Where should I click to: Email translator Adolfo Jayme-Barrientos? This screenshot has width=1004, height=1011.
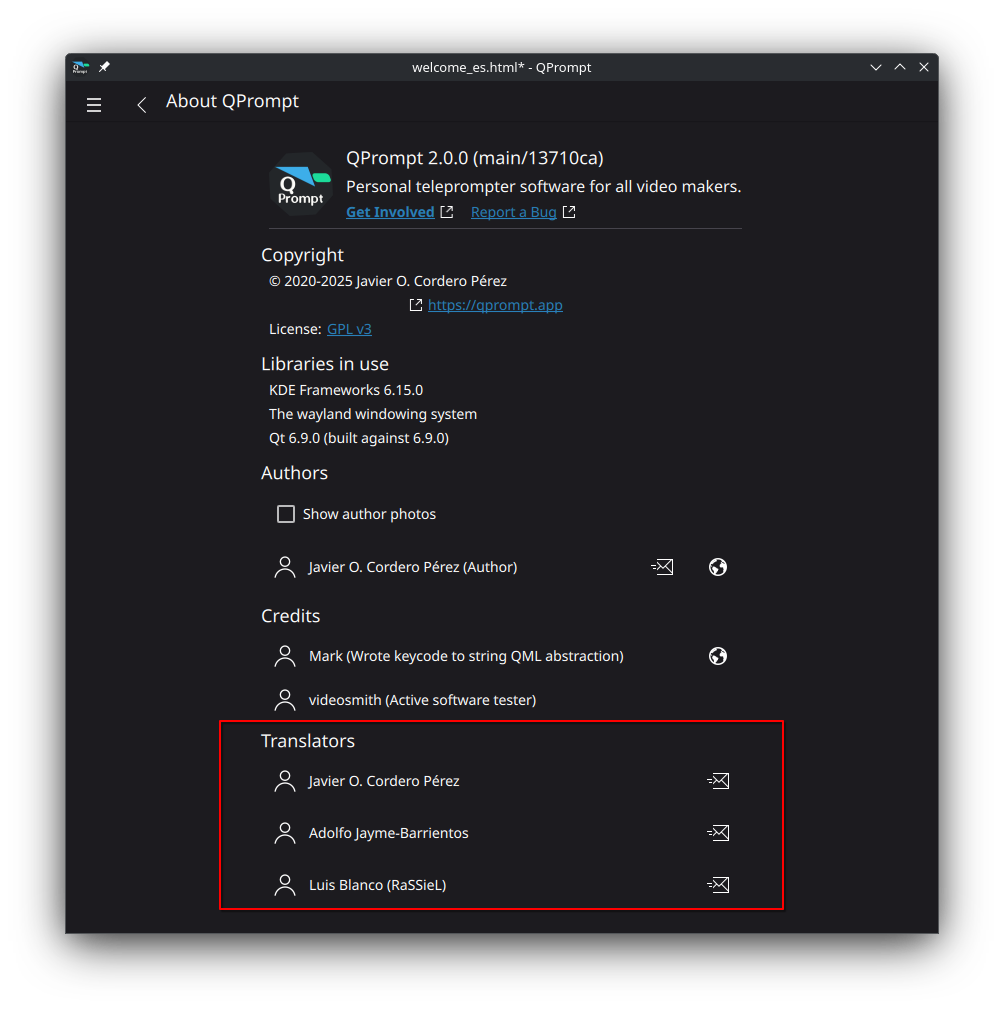(x=718, y=832)
